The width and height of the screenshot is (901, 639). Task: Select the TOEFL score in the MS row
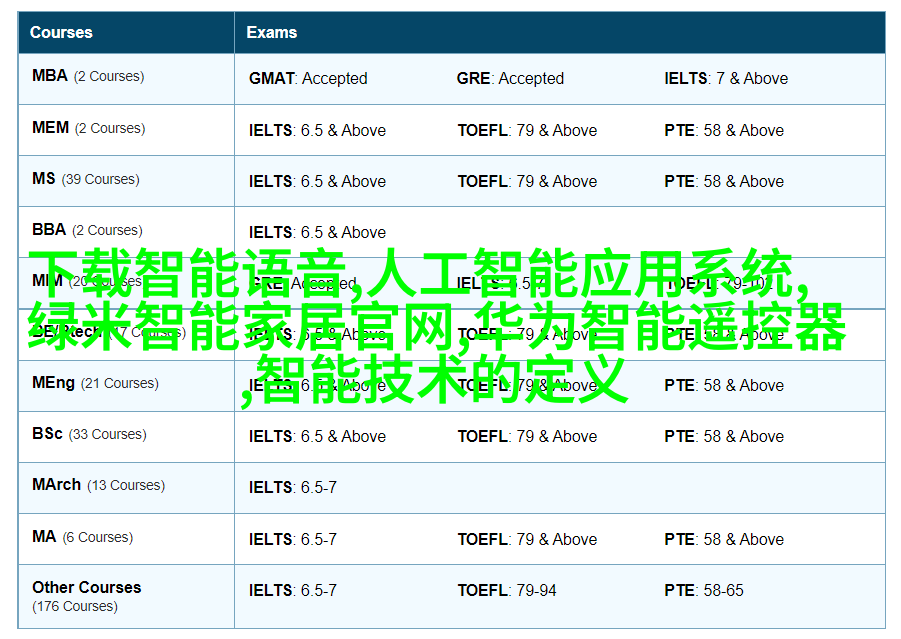tap(527, 182)
